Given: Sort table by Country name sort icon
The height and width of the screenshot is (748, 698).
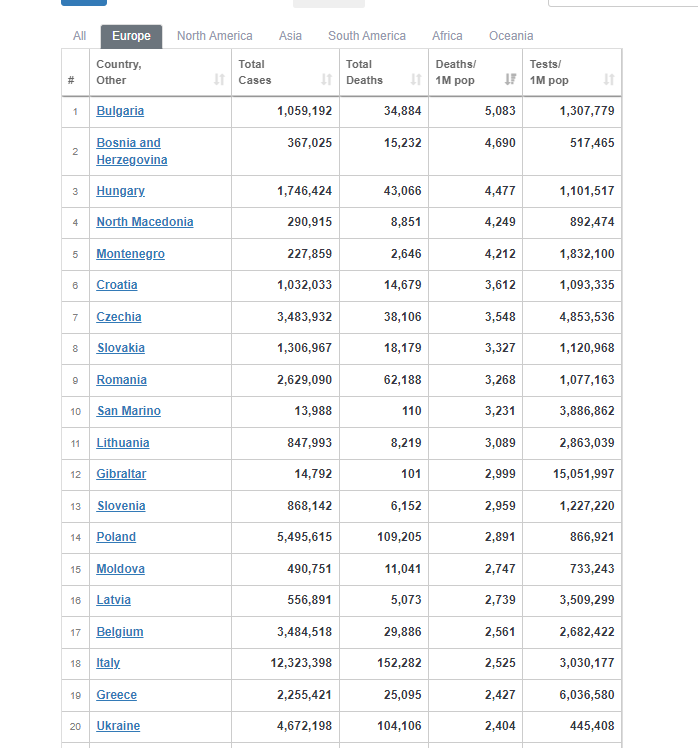Looking at the screenshot, I should (219, 80).
